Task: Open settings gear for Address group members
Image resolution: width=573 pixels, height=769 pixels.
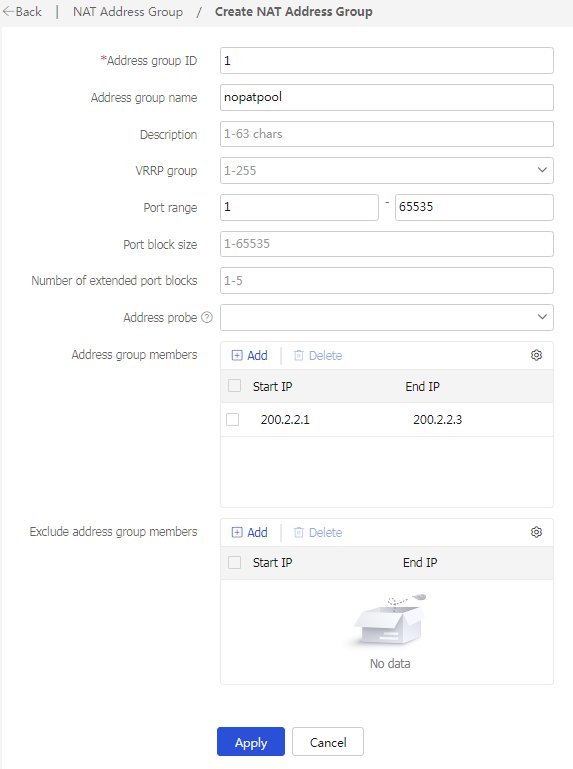Action: (x=536, y=355)
